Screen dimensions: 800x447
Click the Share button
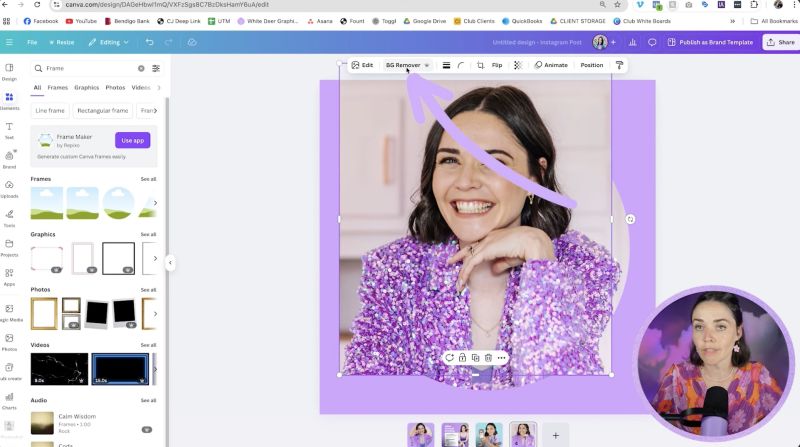click(781, 42)
